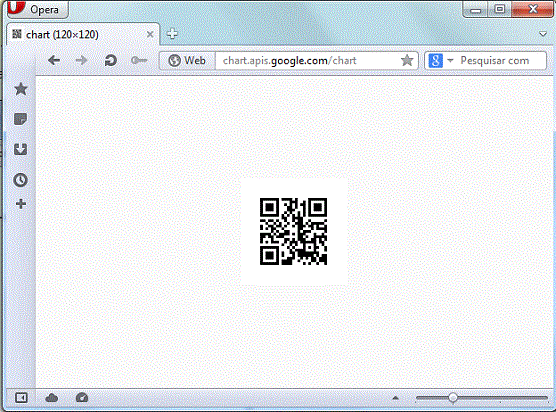556x412 pixels.
Task: Reload the page with the refresh icon
Action: pos(110,61)
